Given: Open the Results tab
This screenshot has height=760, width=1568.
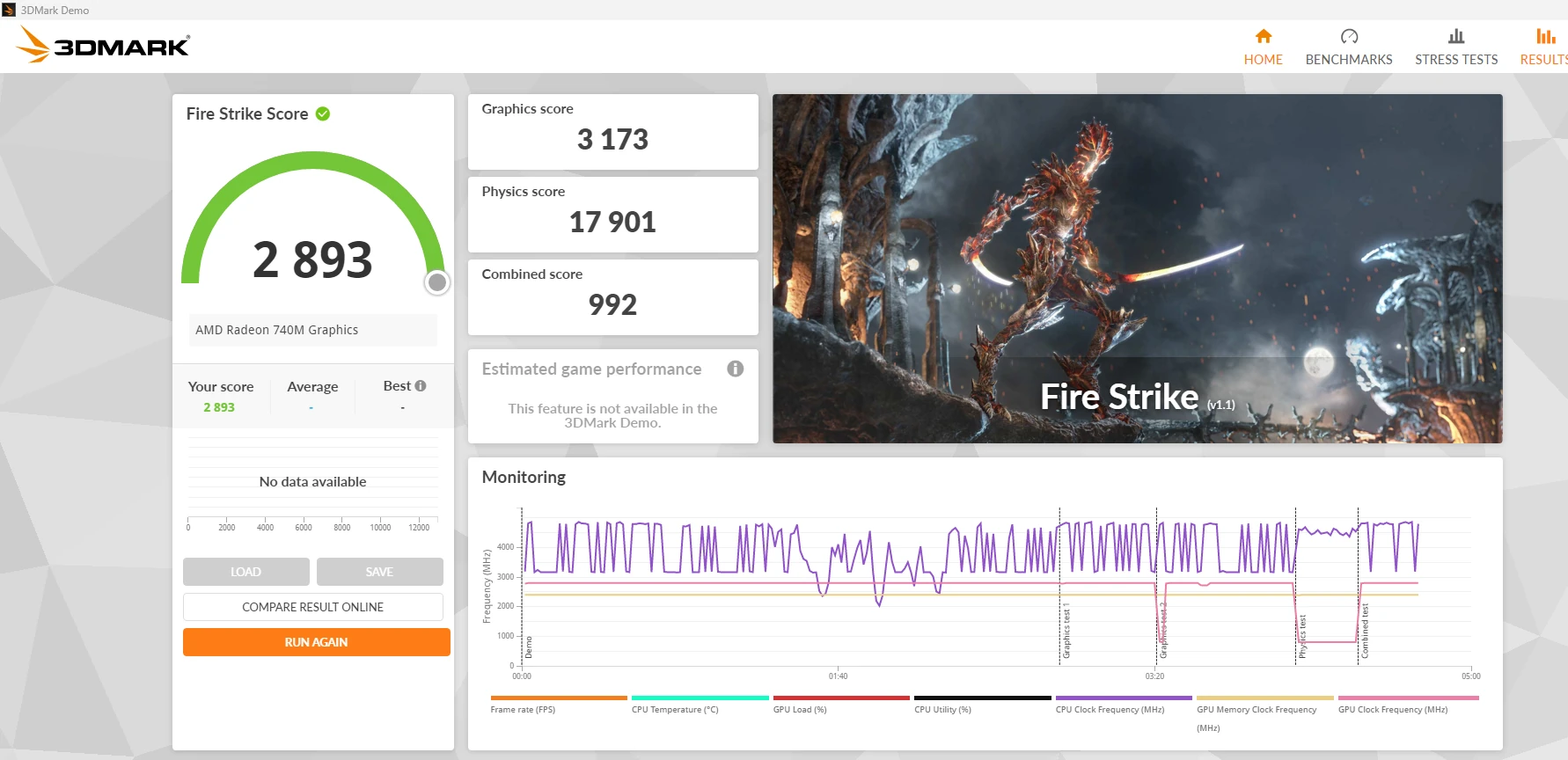Looking at the screenshot, I should pyautogui.click(x=1544, y=47).
